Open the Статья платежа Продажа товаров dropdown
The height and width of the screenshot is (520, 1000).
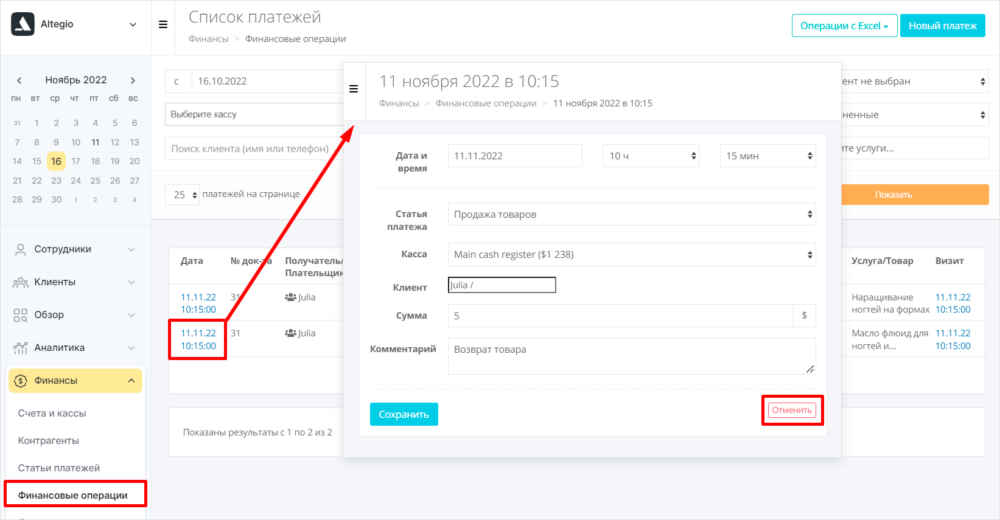click(x=632, y=214)
